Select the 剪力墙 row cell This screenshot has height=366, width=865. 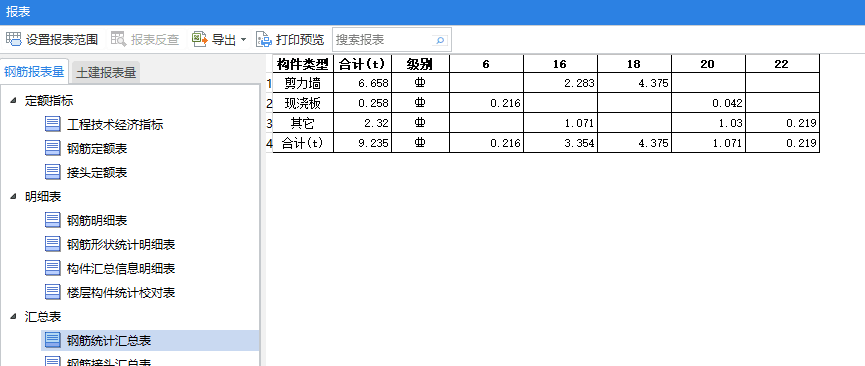pos(303,83)
